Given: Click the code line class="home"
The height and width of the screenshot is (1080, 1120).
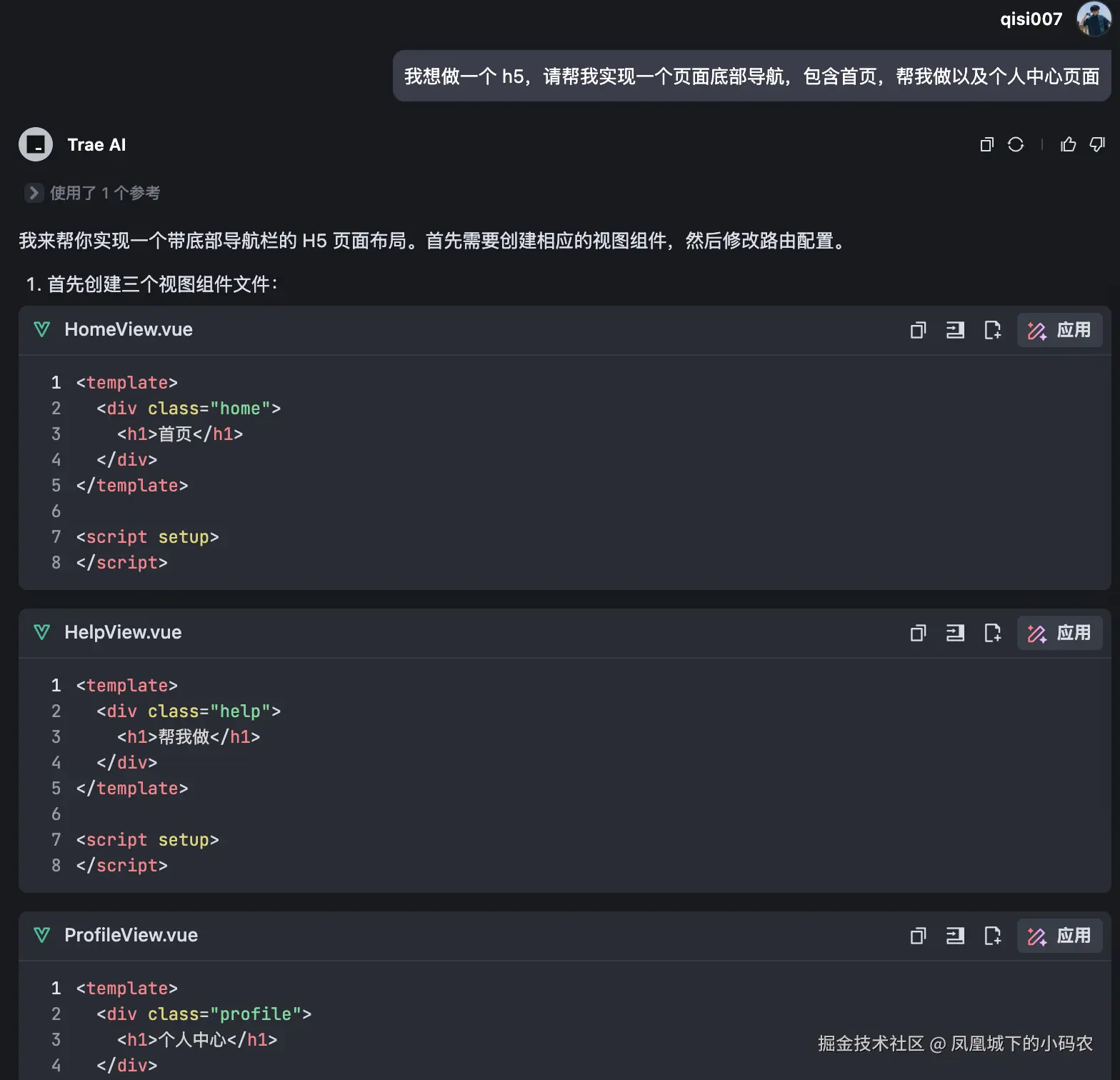Looking at the screenshot, I should (189, 409).
